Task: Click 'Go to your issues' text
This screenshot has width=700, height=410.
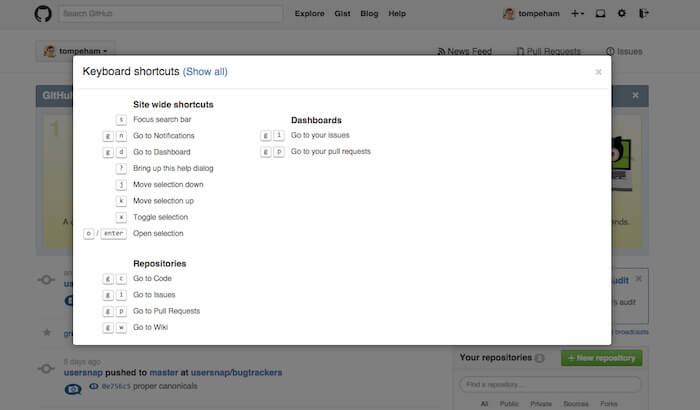Action: tap(320, 135)
